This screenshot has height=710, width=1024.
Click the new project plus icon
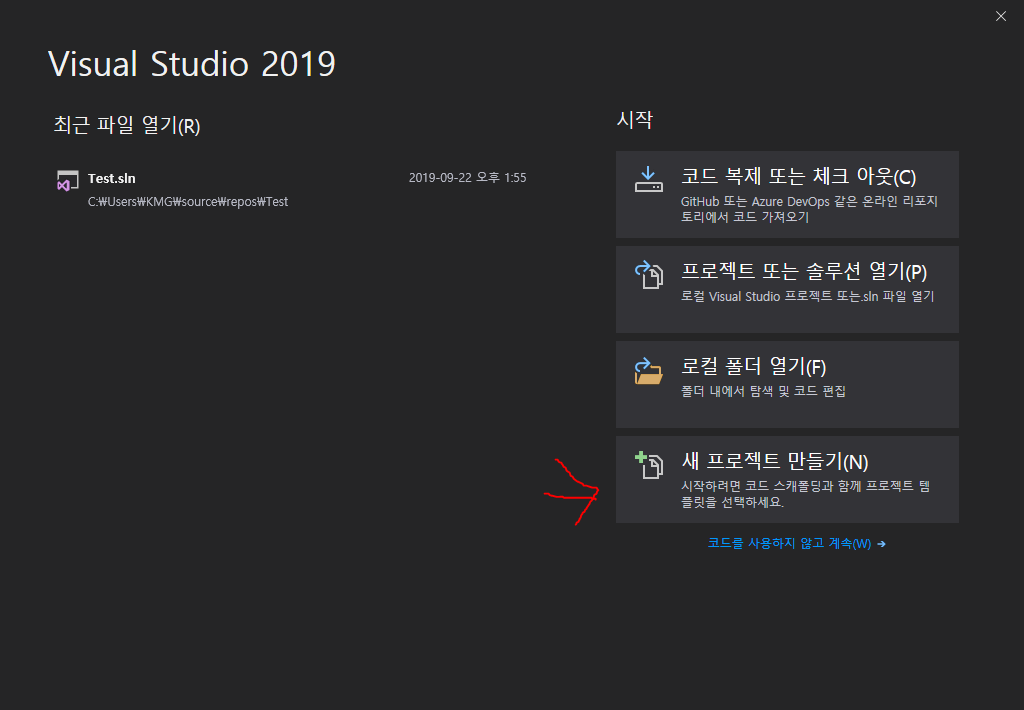(x=648, y=465)
